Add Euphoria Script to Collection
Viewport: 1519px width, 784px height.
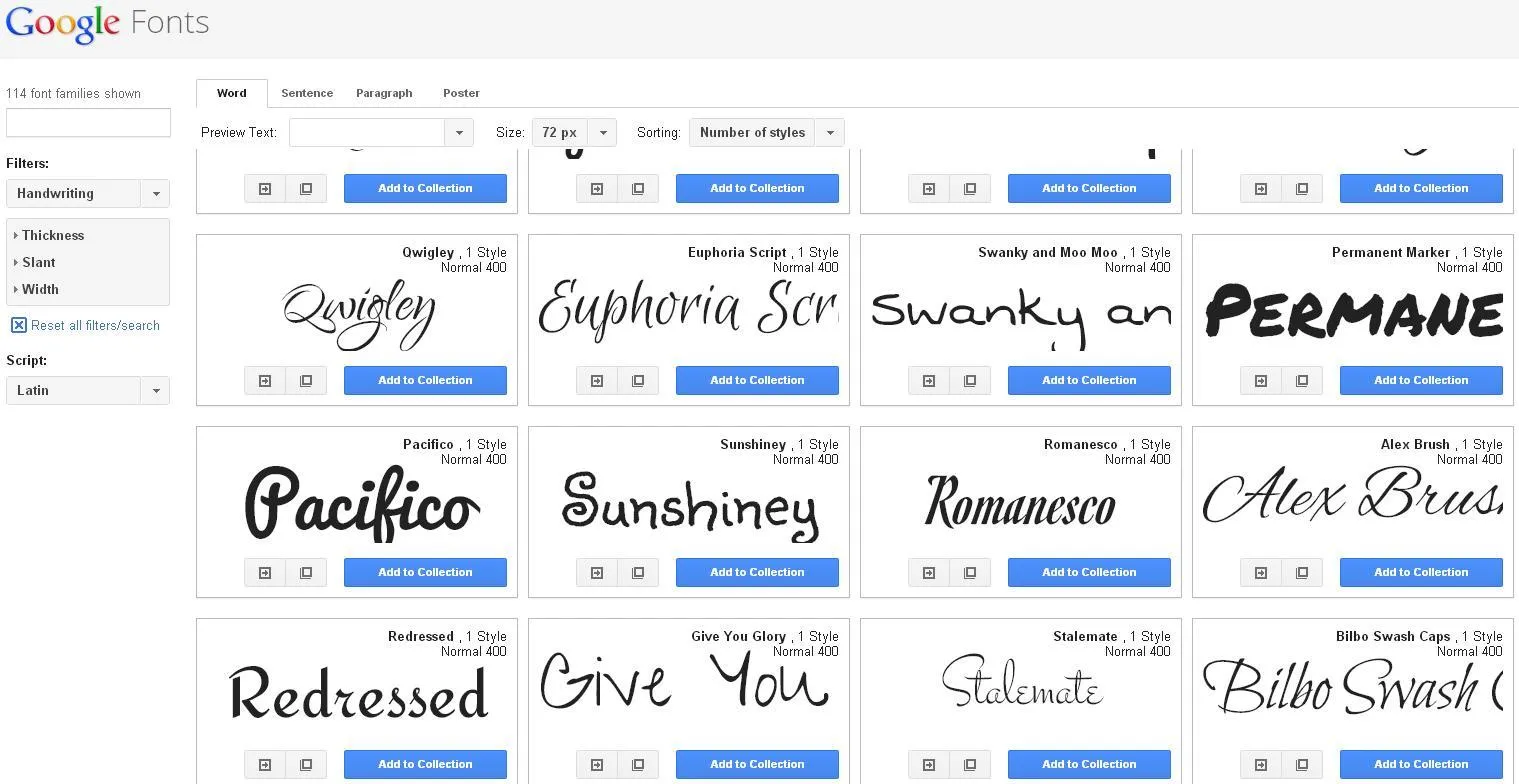[x=757, y=380]
